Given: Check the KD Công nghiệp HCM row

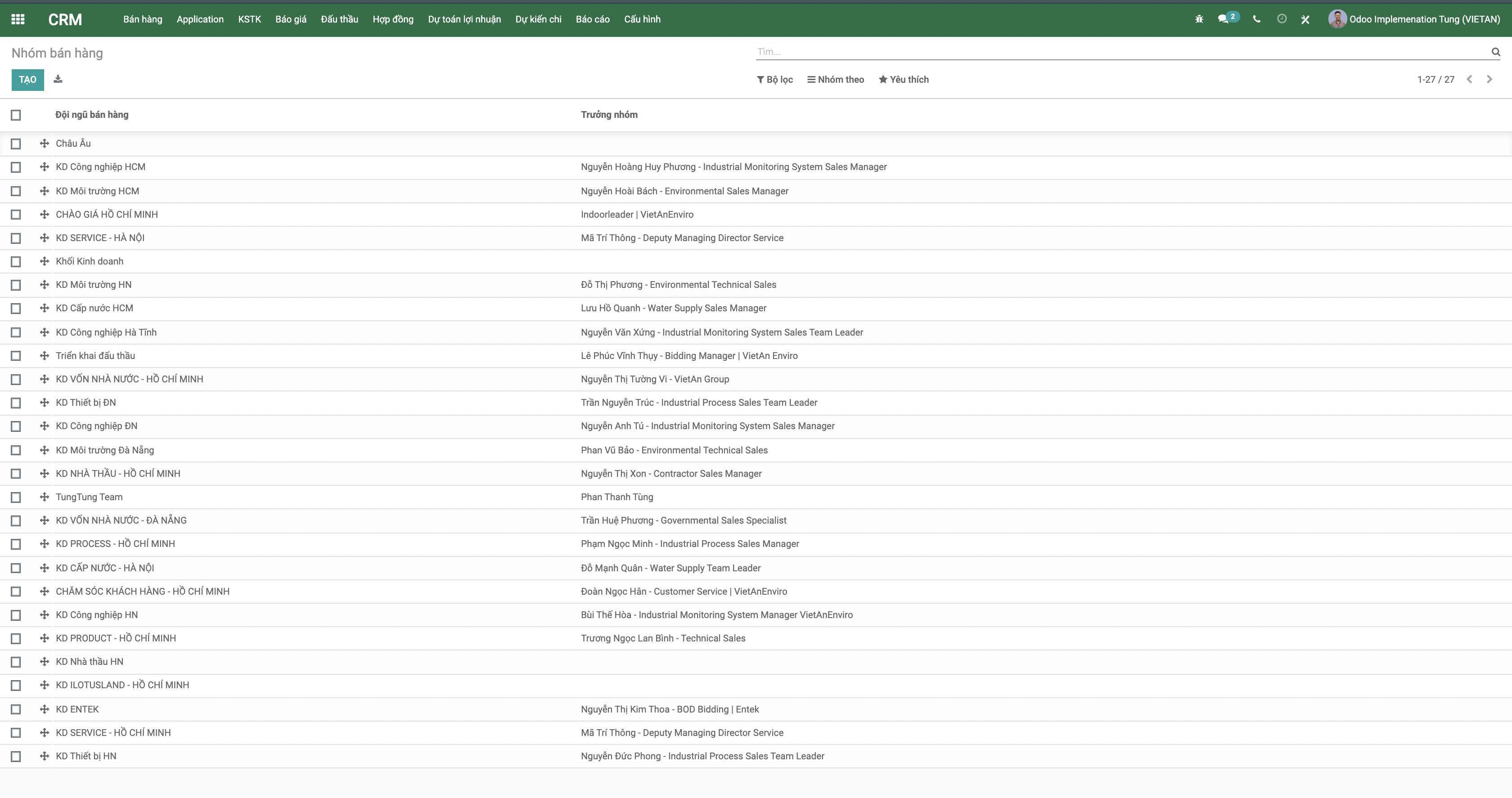Looking at the screenshot, I should point(16,167).
